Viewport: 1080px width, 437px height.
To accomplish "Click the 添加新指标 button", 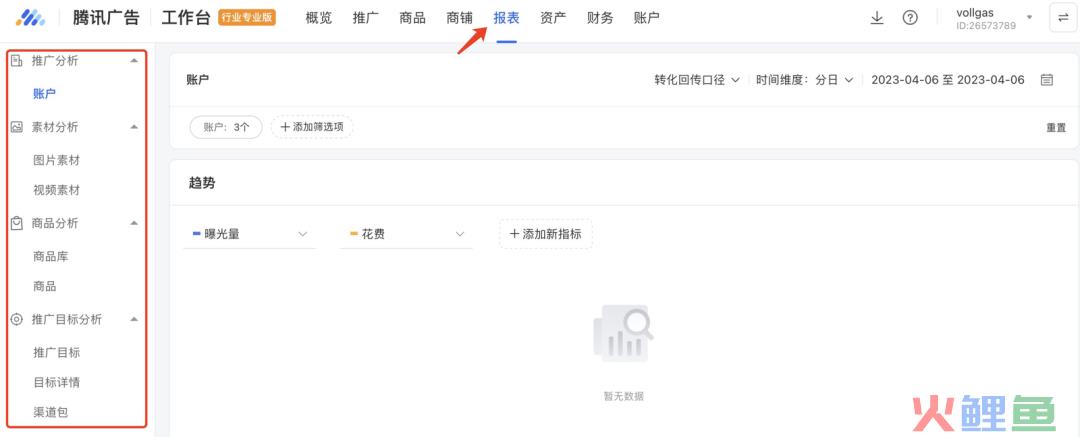I will [546, 234].
